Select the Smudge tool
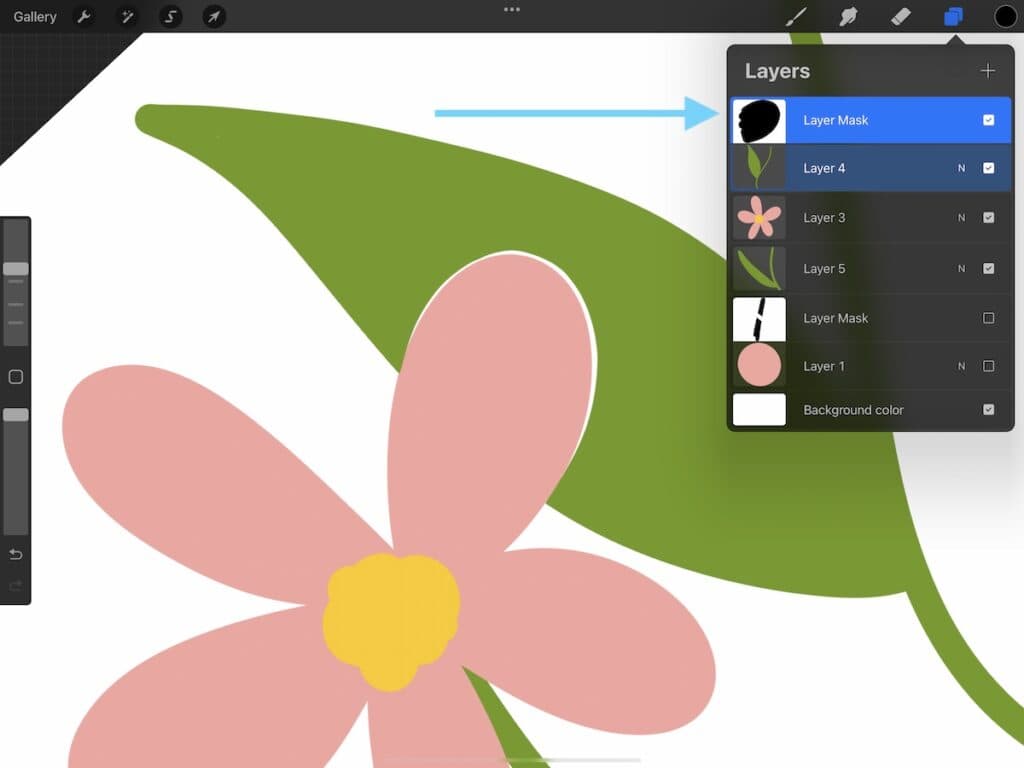The width and height of the screenshot is (1024, 768). coord(848,17)
